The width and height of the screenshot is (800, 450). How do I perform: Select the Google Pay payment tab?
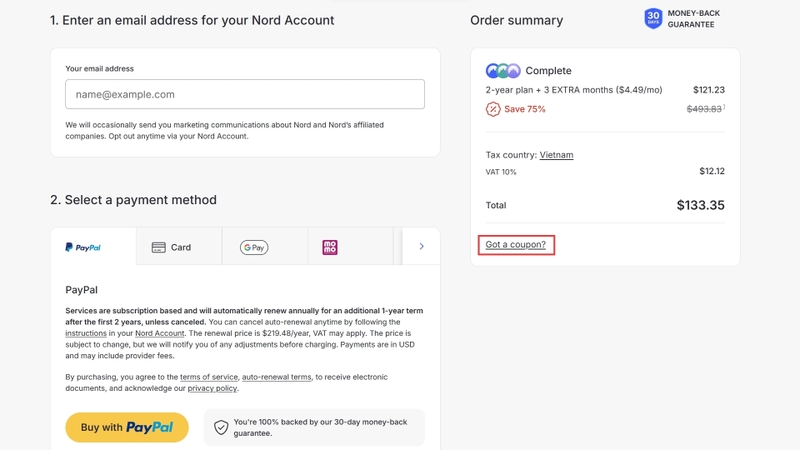coord(265,247)
